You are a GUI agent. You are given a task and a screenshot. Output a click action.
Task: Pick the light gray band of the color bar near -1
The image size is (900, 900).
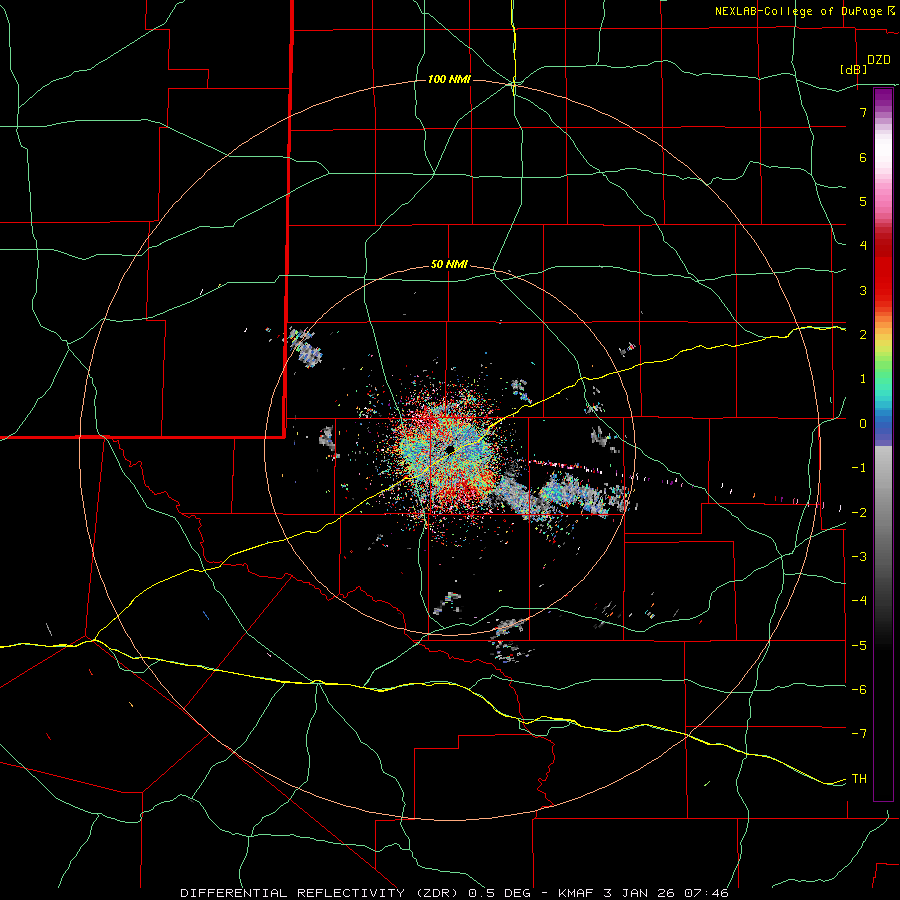pyautogui.click(x=883, y=468)
